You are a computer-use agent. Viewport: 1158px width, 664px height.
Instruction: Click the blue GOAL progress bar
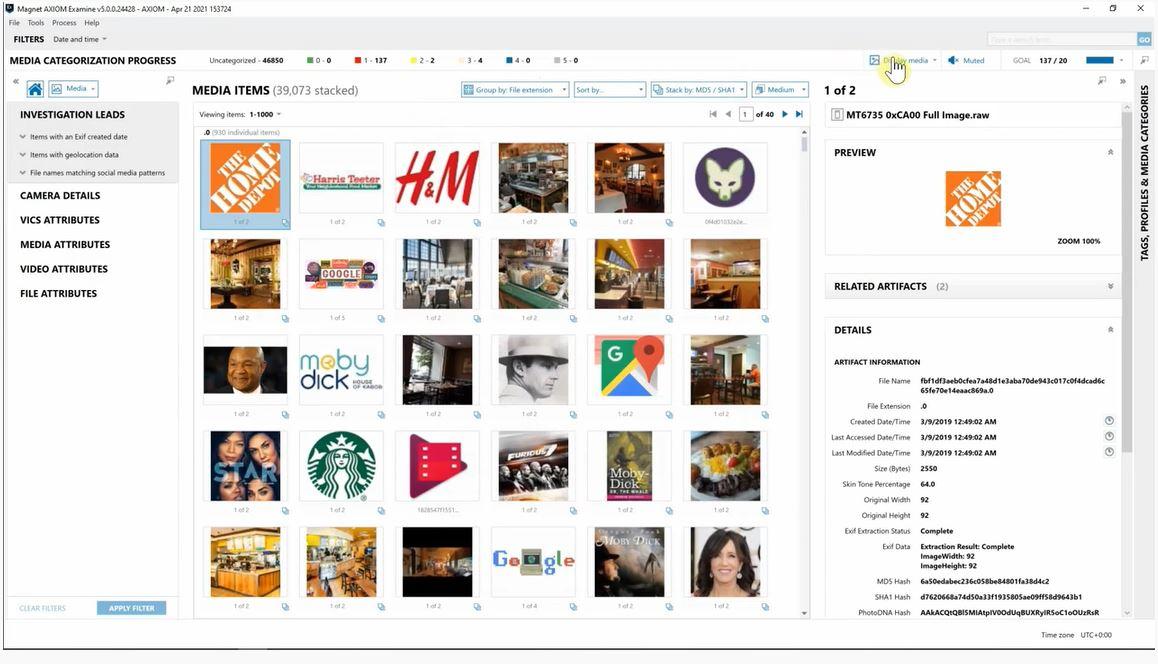(1100, 61)
